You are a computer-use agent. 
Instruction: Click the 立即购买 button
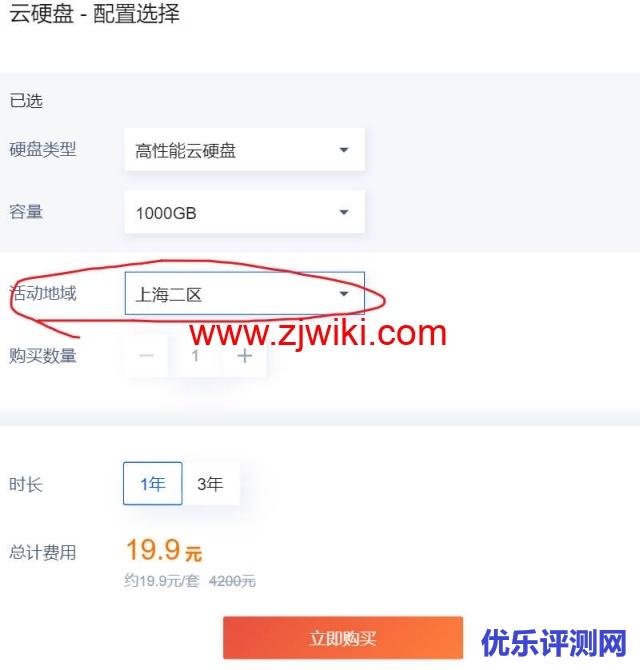(x=343, y=638)
